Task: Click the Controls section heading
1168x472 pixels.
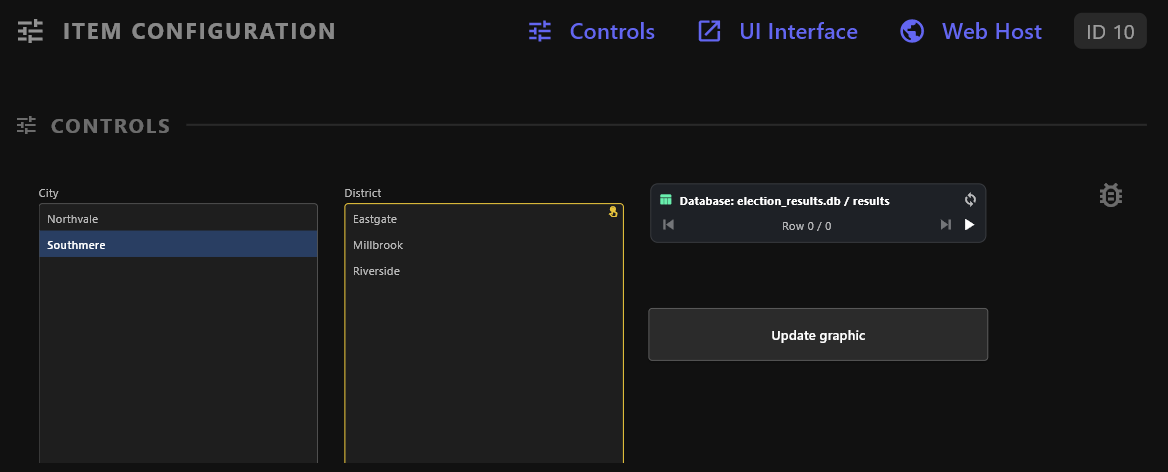Action: 110,126
